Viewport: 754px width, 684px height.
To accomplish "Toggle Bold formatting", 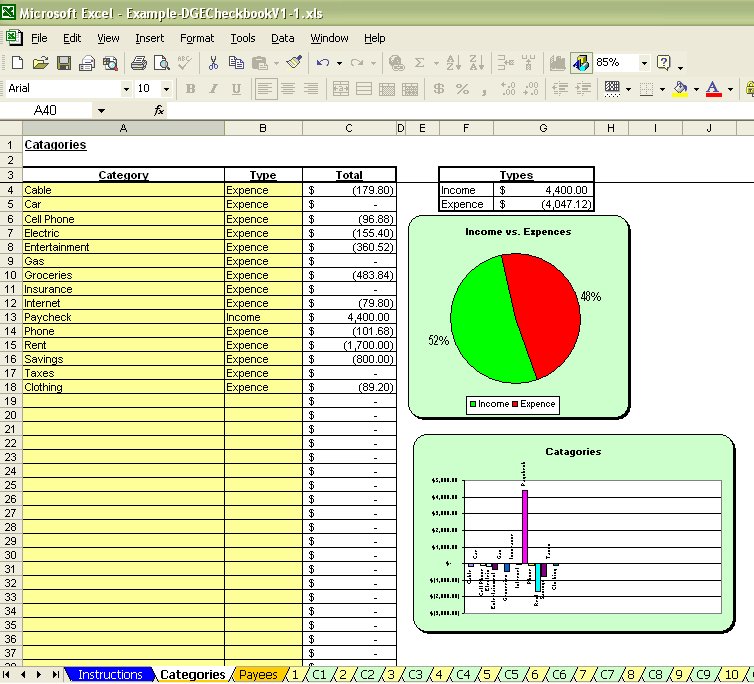I will click(x=190, y=89).
